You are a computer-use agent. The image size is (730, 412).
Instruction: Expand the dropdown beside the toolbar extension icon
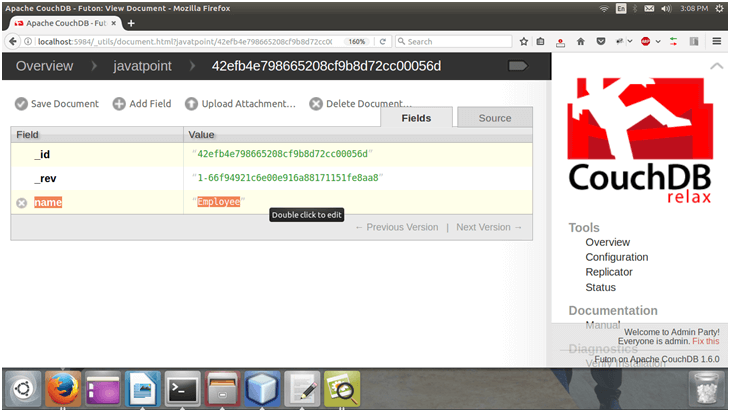(x=630, y=41)
